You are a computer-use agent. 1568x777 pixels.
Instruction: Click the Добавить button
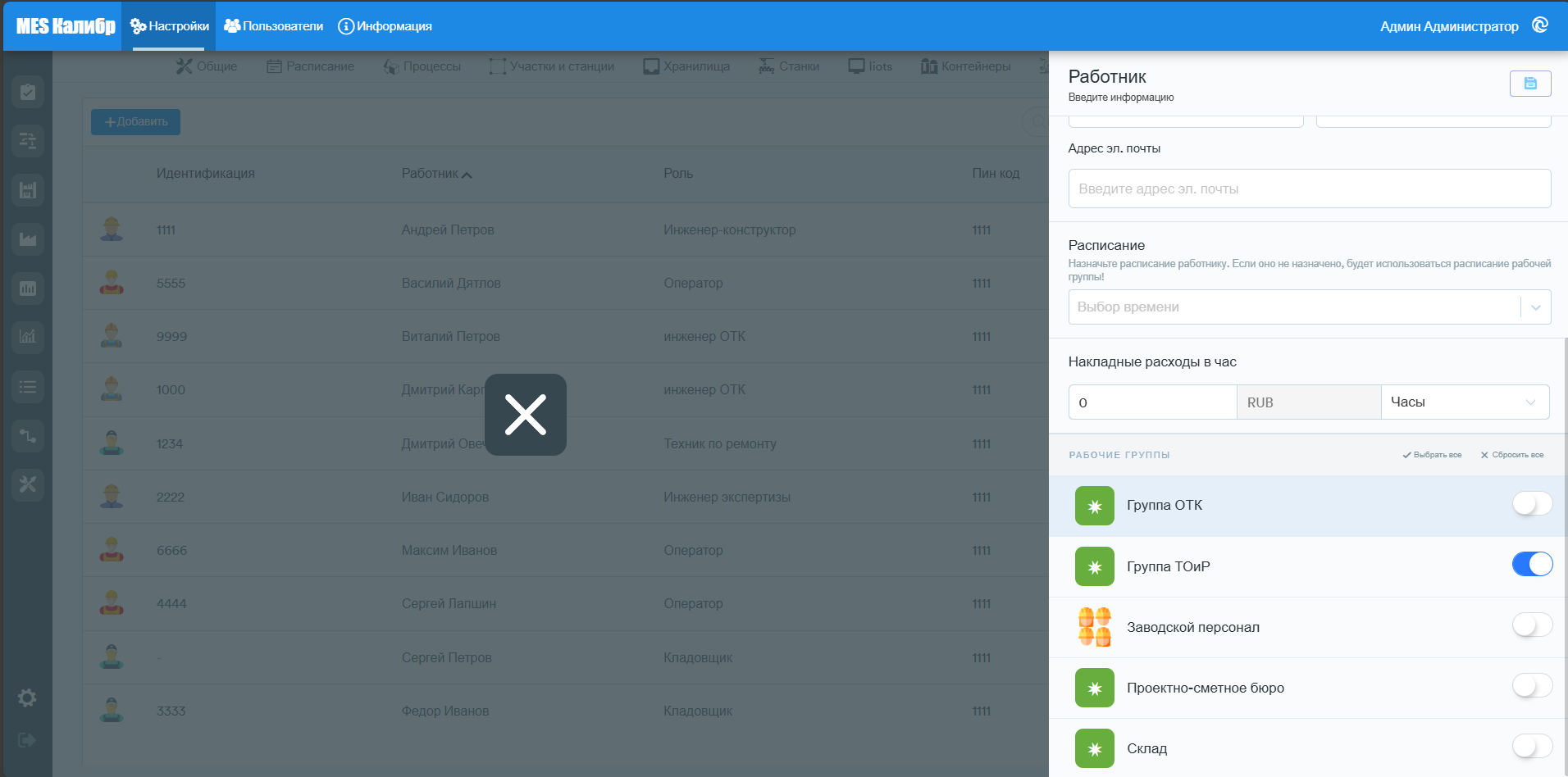click(135, 122)
